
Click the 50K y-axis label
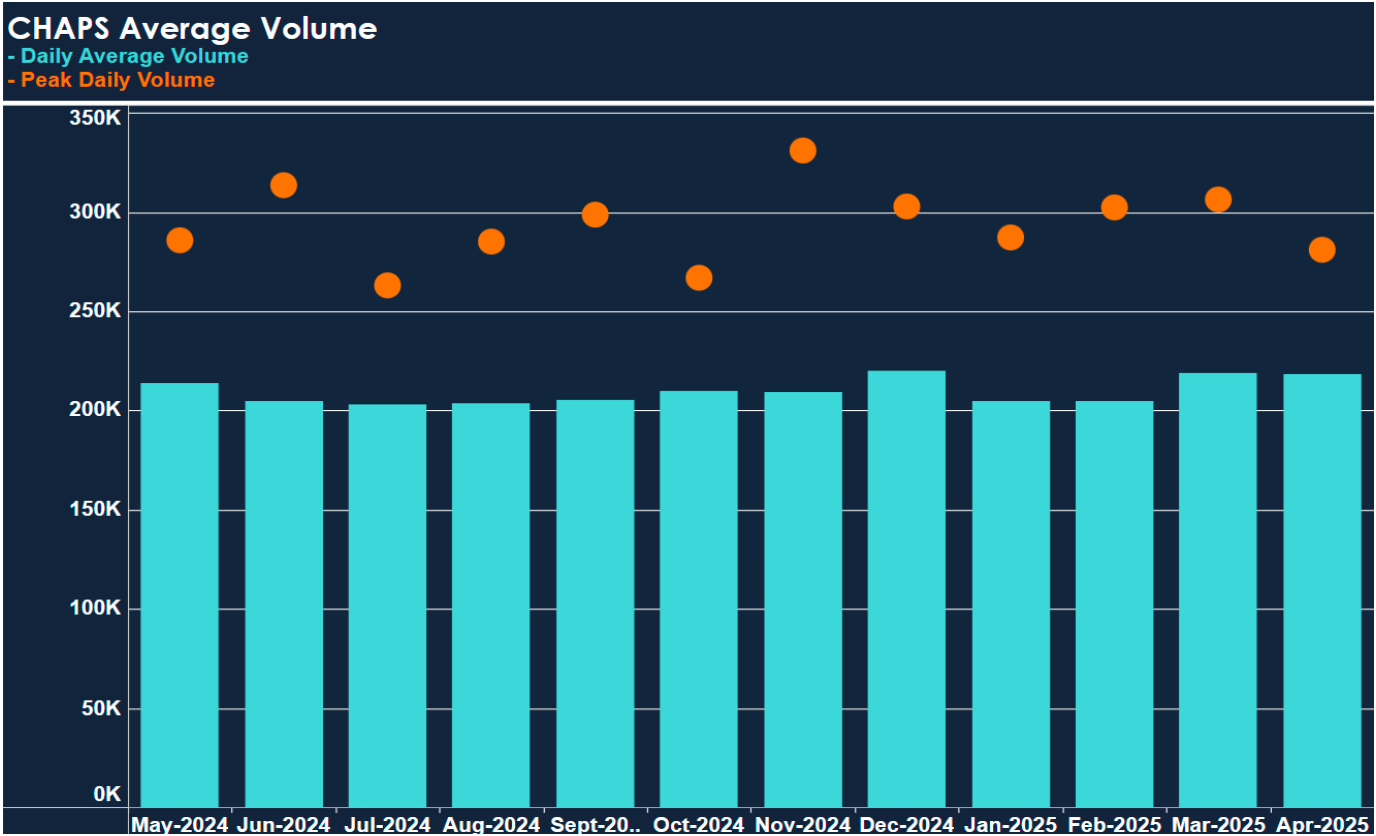pyautogui.click(x=101, y=708)
